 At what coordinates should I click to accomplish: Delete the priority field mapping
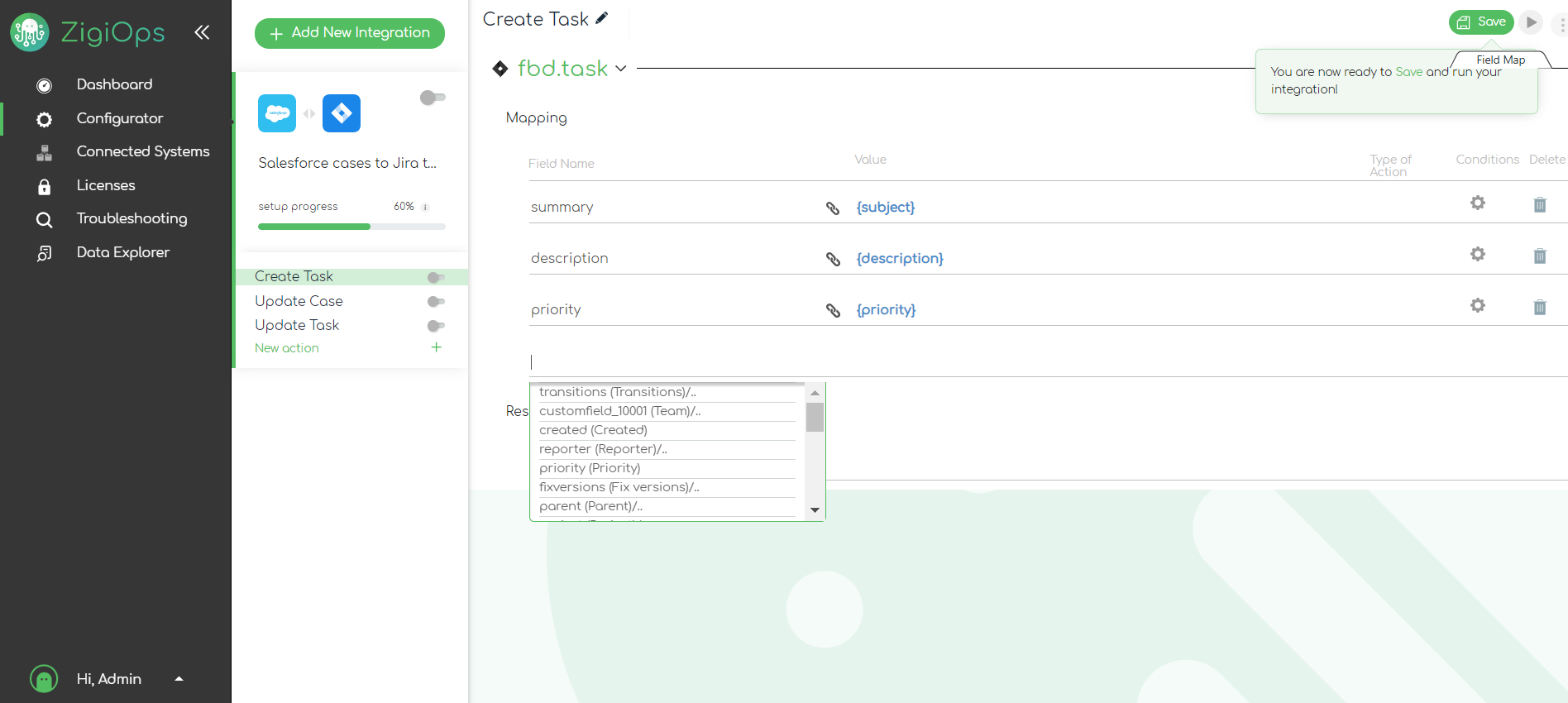(x=1540, y=307)
